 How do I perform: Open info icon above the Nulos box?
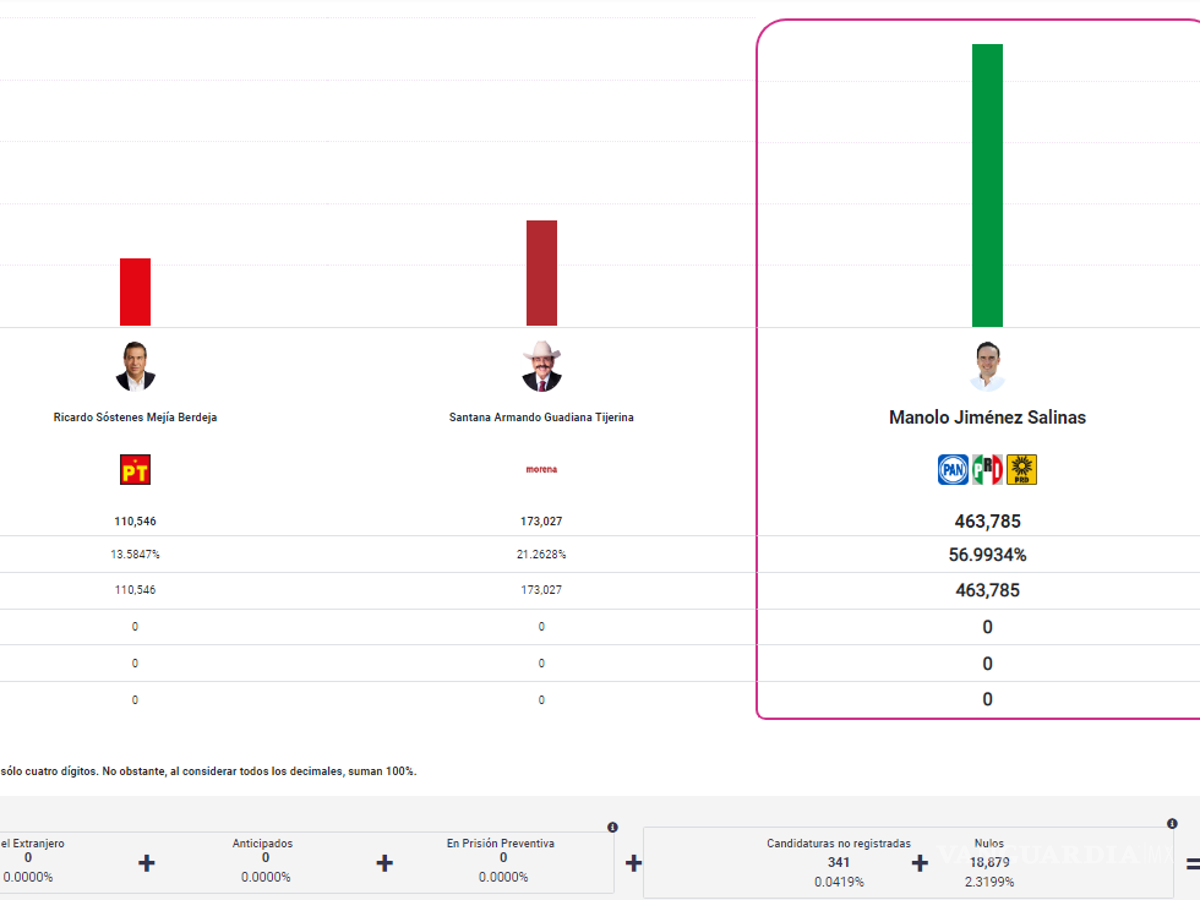click(x=1172, y=824)
